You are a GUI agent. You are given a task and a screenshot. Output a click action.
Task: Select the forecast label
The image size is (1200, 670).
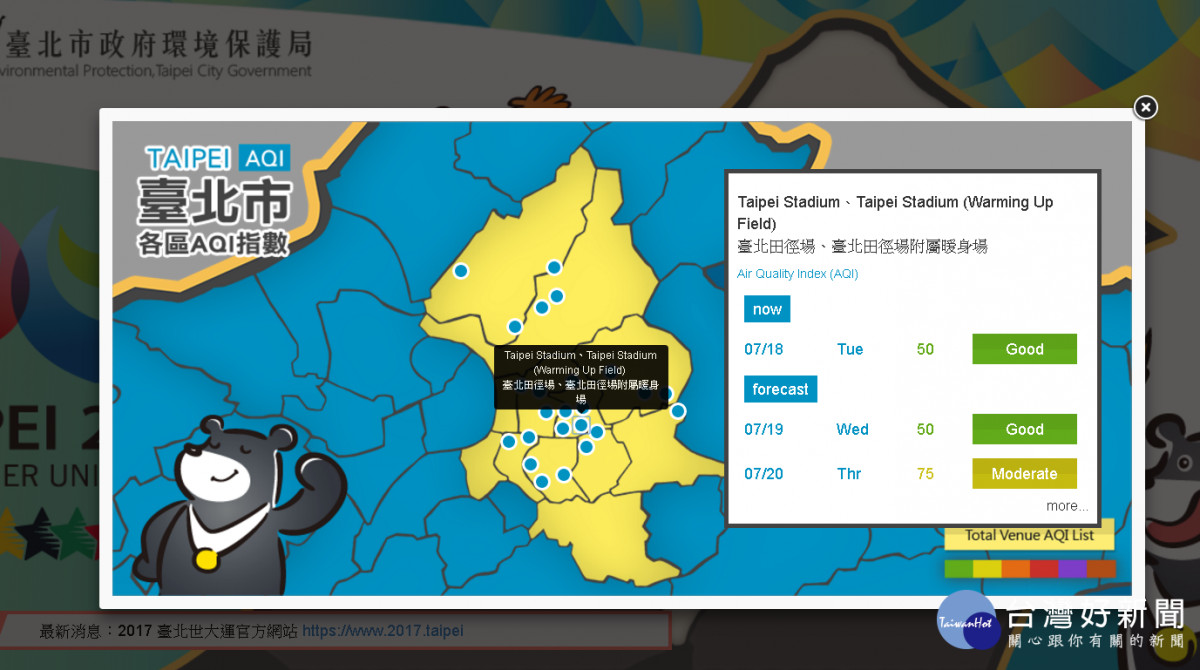pyautogui.click(x=780, y=389)
